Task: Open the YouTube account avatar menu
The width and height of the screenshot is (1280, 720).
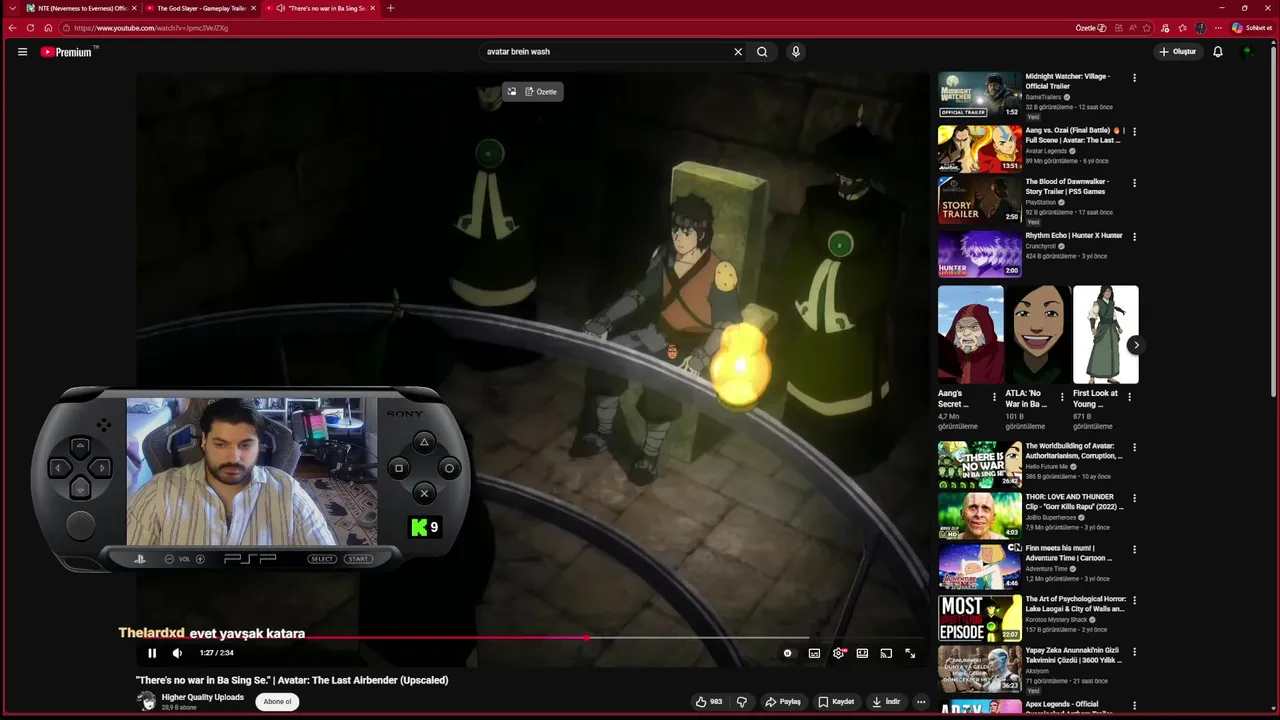Action: click(x=1247, y=52)
